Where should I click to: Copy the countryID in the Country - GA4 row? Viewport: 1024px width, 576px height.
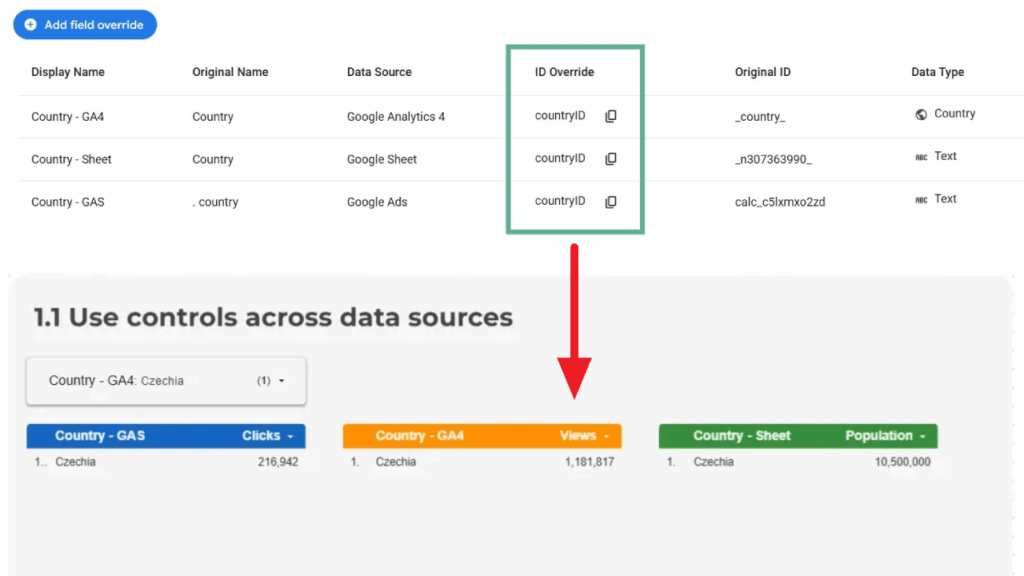611,116
